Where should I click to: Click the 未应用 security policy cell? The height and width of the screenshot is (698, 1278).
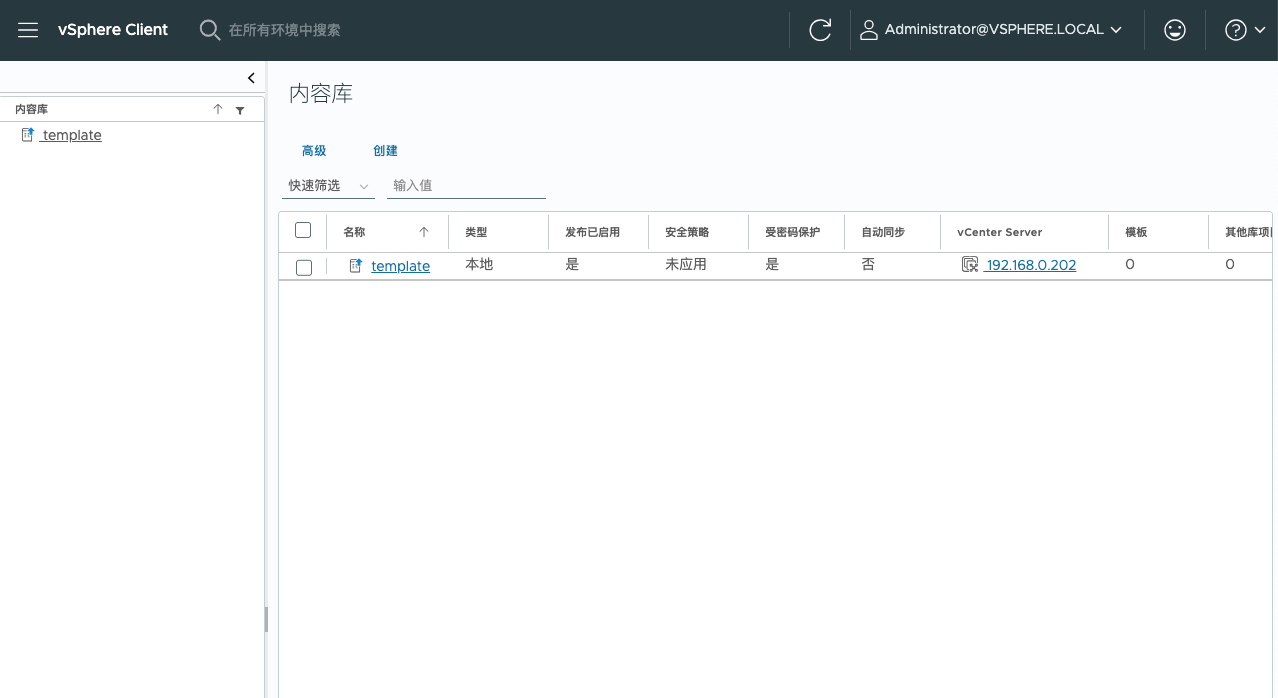(686, 265)
